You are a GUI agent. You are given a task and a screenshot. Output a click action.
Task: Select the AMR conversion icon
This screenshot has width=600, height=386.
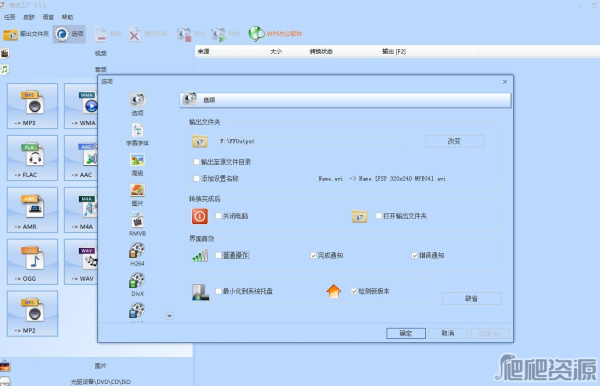point(33,210)
